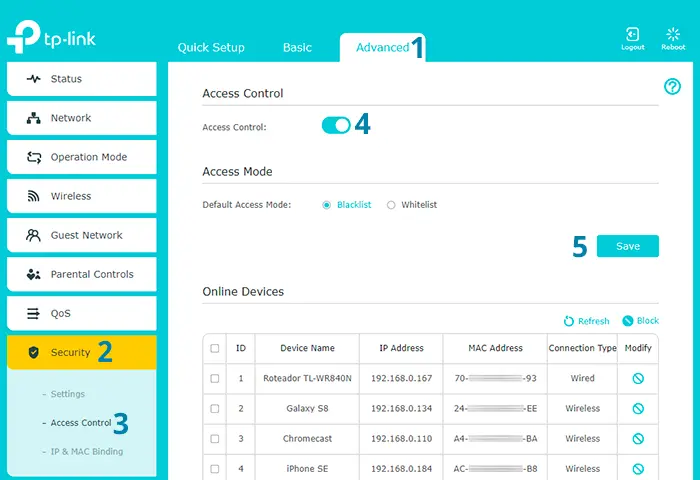Open the Access Control submenu item

pyautogui.click(x=81, y=422)
